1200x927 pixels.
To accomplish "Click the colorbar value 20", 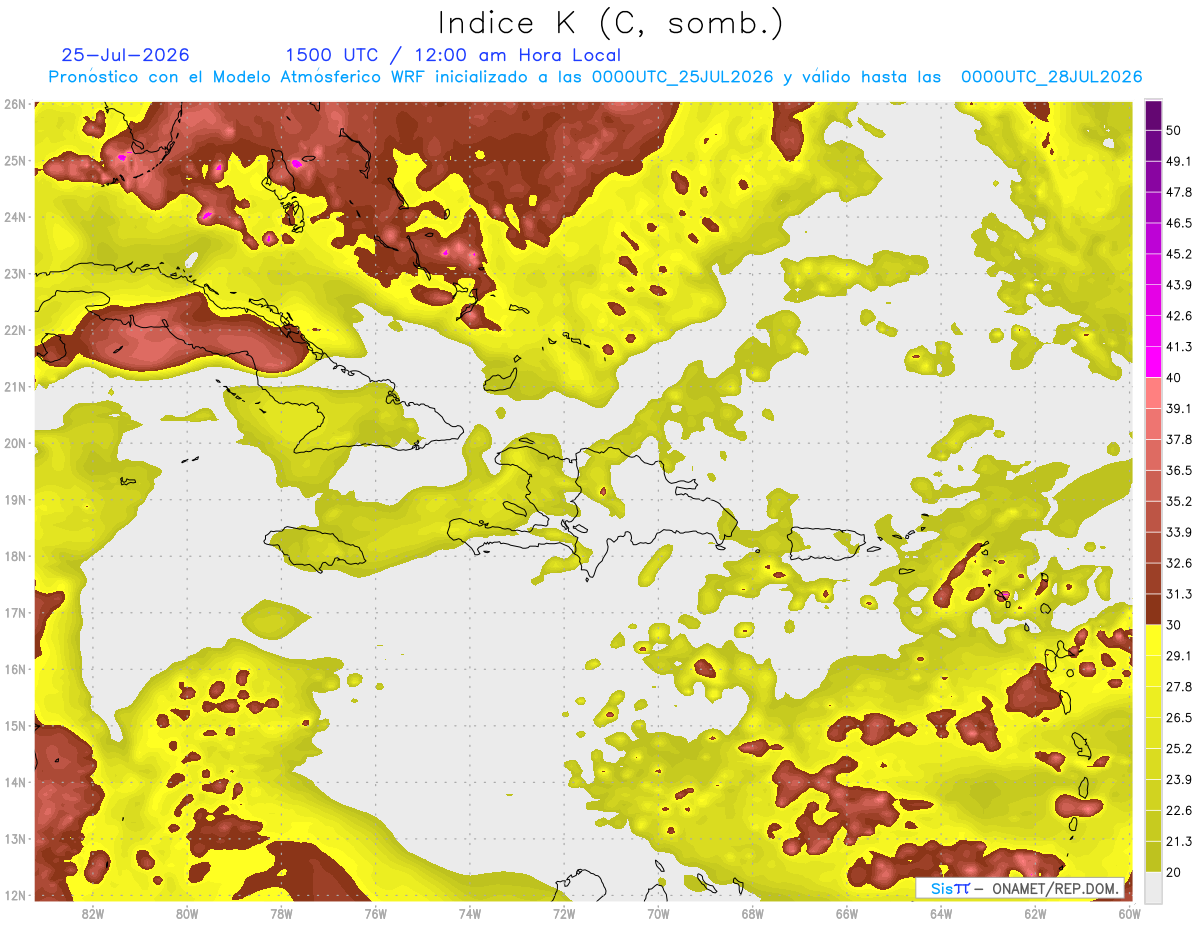I will (1174, 872).
